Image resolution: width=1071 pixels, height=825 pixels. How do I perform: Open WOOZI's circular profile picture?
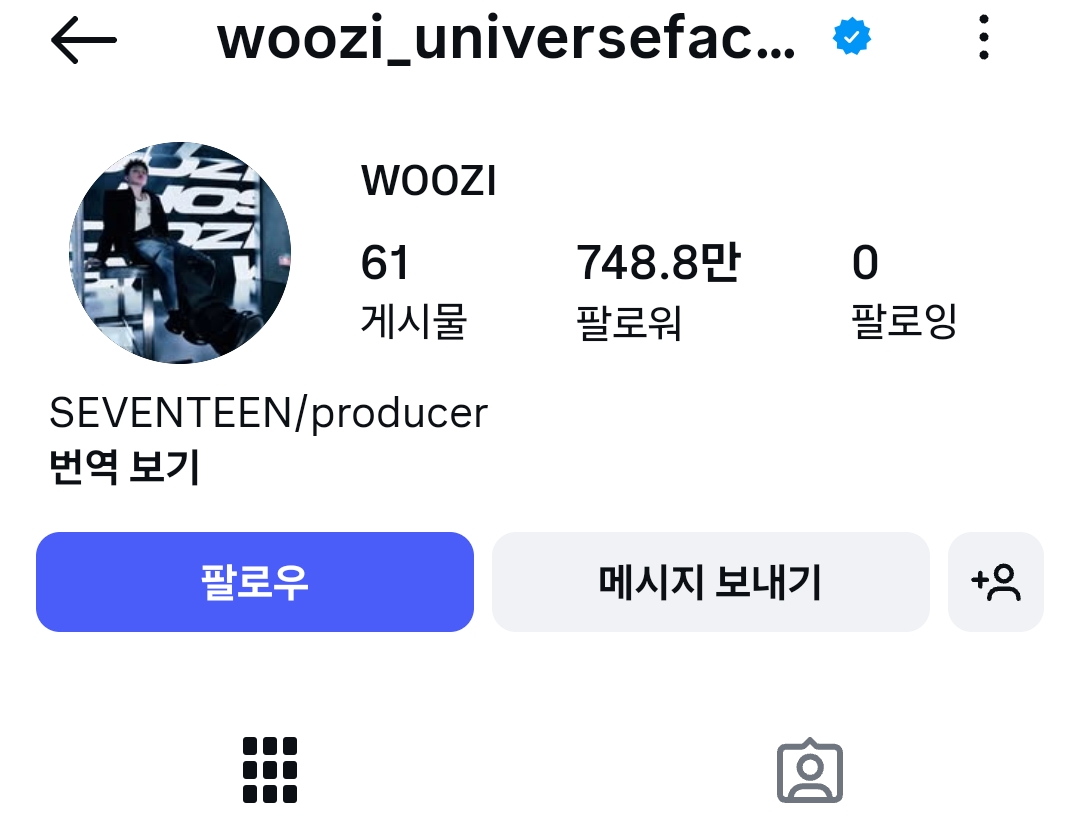[180, 253]
